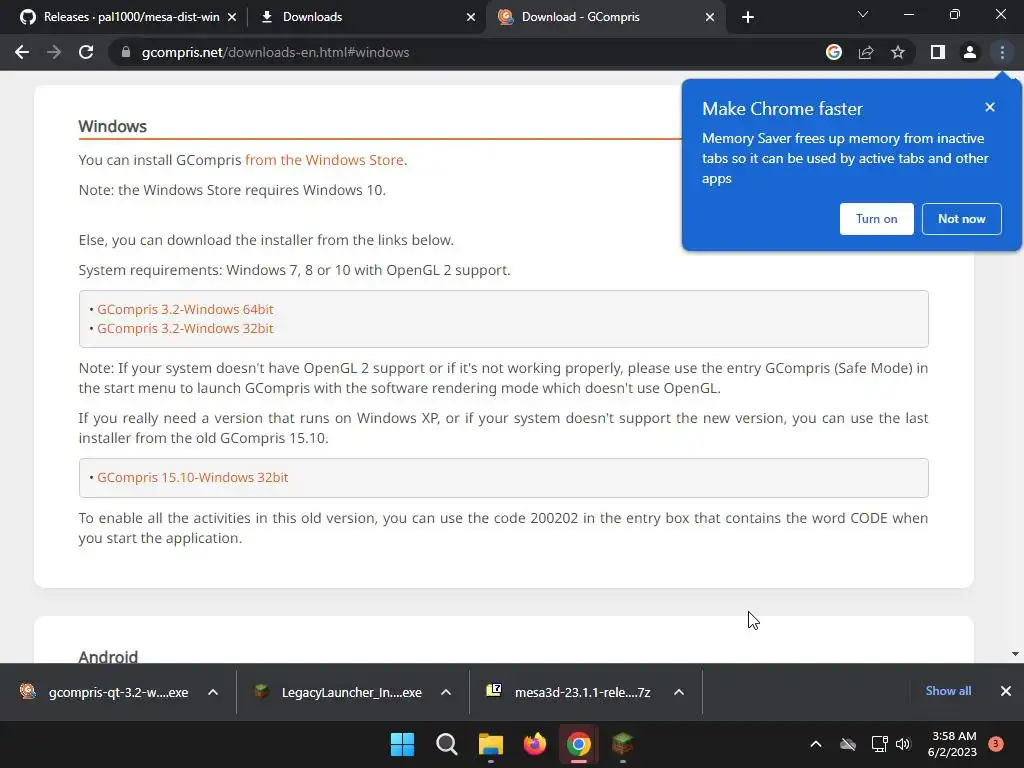The image size is (1024, 768).
Task: Open Minecraft launcher taskbar icon
Action: point(622,744)
